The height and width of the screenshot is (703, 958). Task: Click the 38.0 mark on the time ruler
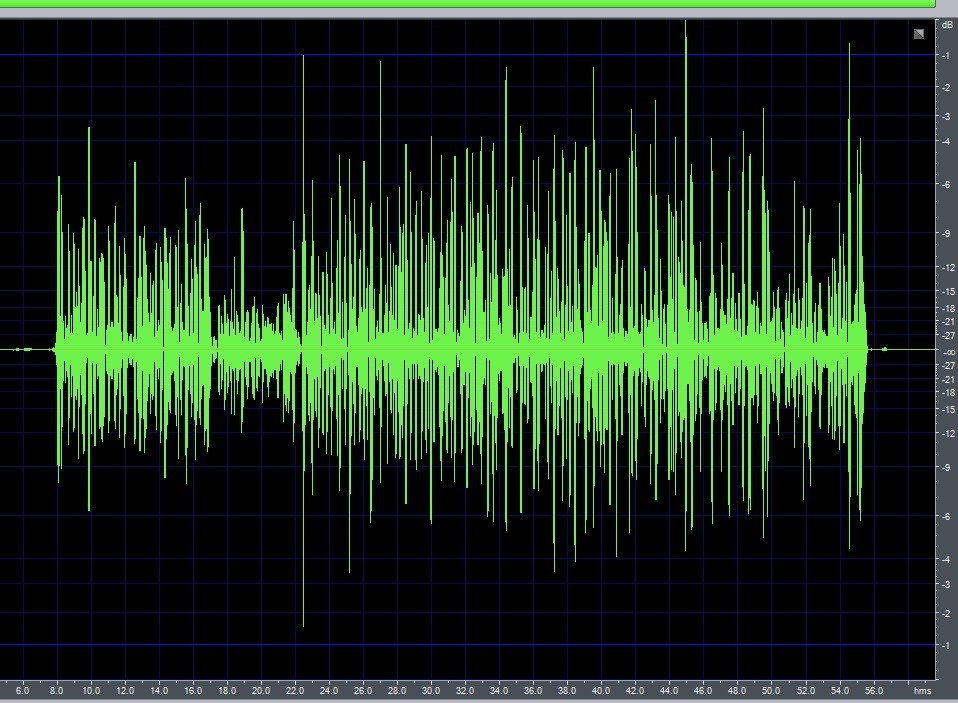tap(567, 691)
